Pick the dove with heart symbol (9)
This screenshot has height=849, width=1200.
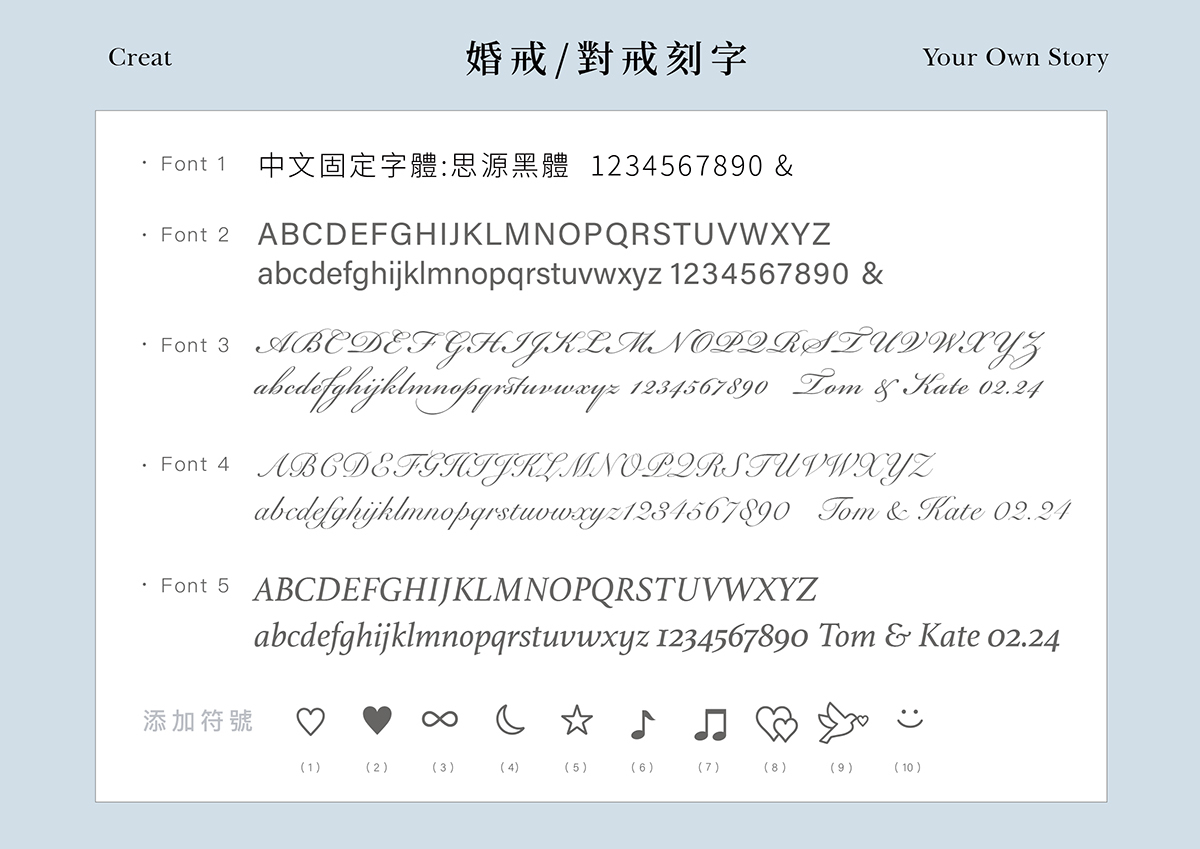[842, 722]
